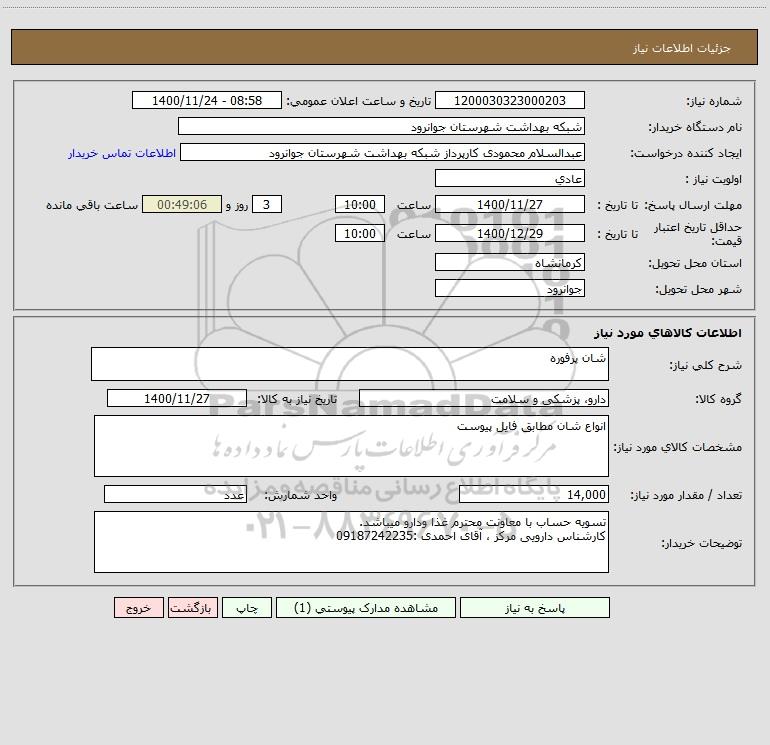Click remaining time countdown 00:49:06
The height and width of the screenshot is (745, 770).
click(182, 204)
